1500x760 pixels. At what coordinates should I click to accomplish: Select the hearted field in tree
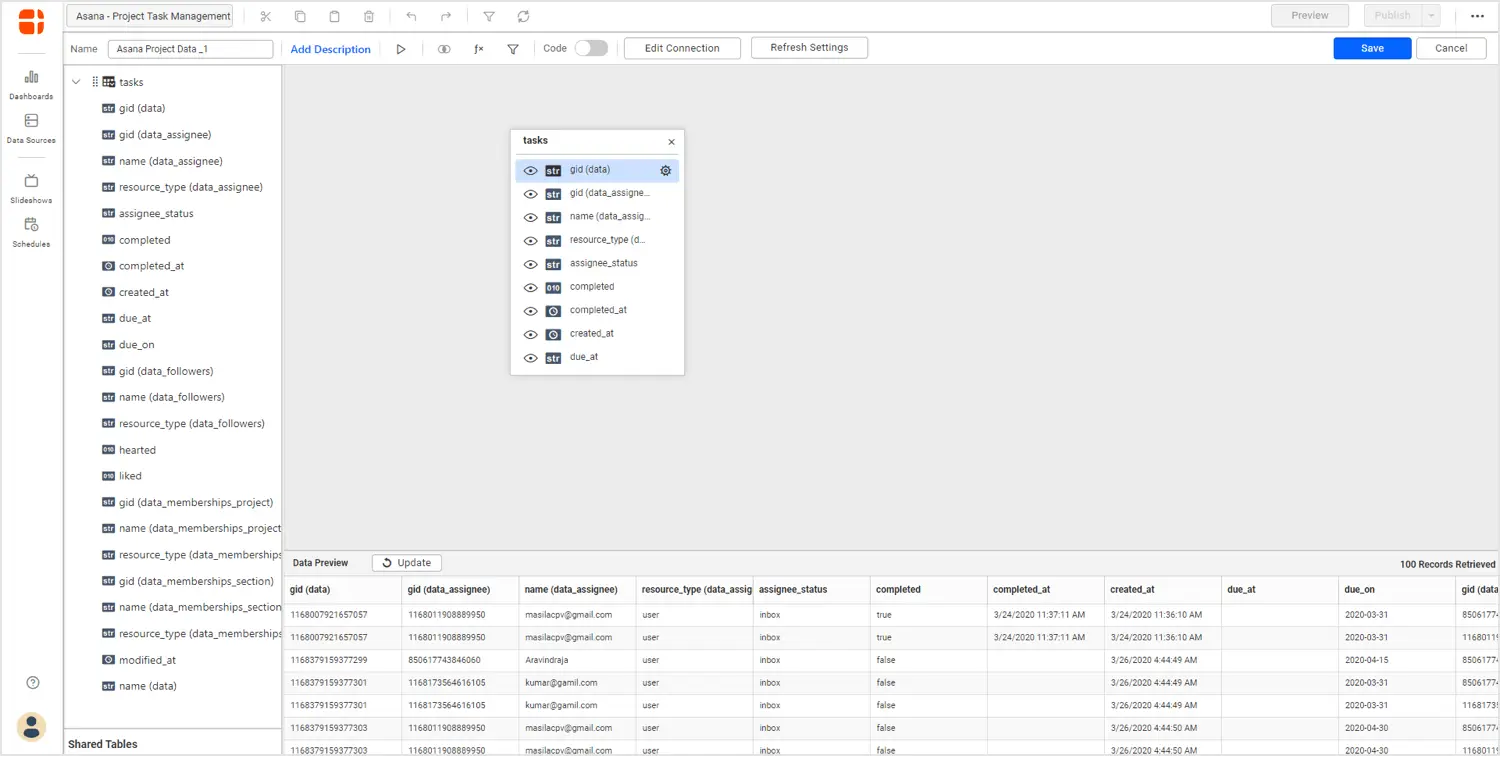click(137, 450)
